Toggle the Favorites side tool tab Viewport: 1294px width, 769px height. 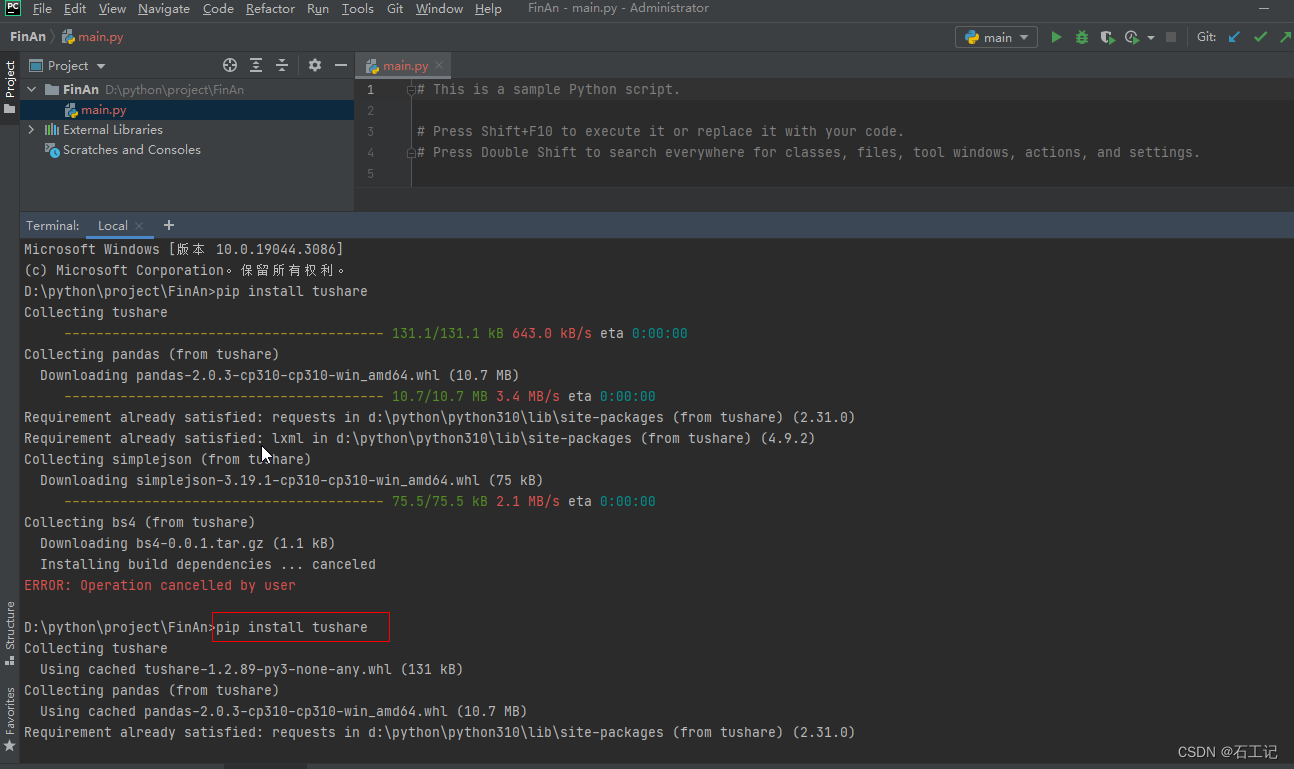click(10, 718)
